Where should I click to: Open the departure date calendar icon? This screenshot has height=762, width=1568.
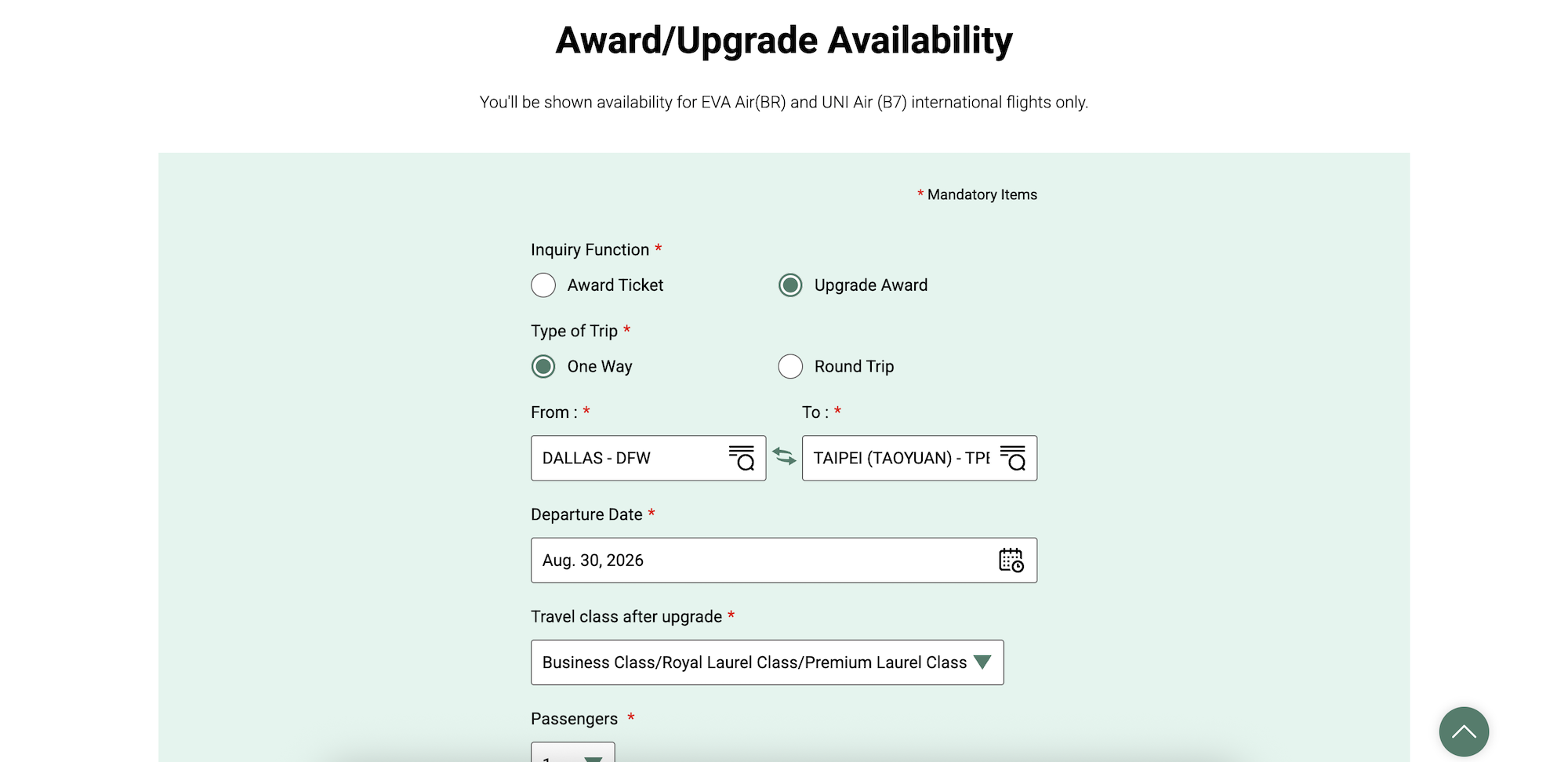click(1011, 561)
